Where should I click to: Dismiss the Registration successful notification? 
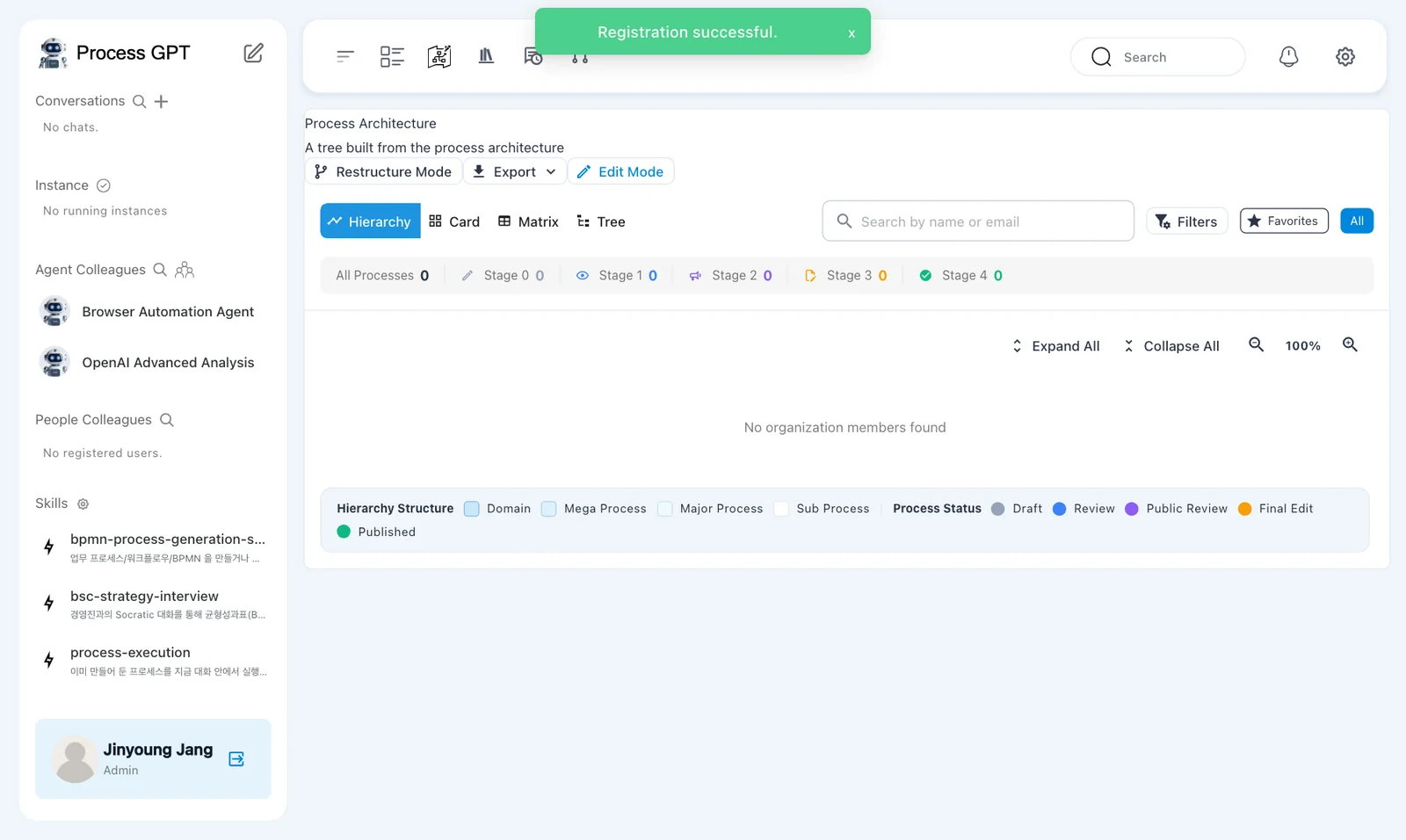[852, 33]
